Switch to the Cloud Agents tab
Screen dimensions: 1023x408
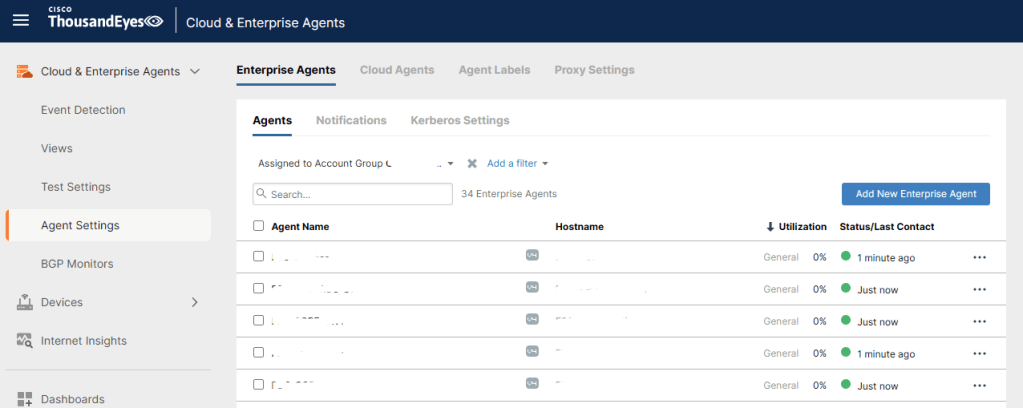click(397, 70)
